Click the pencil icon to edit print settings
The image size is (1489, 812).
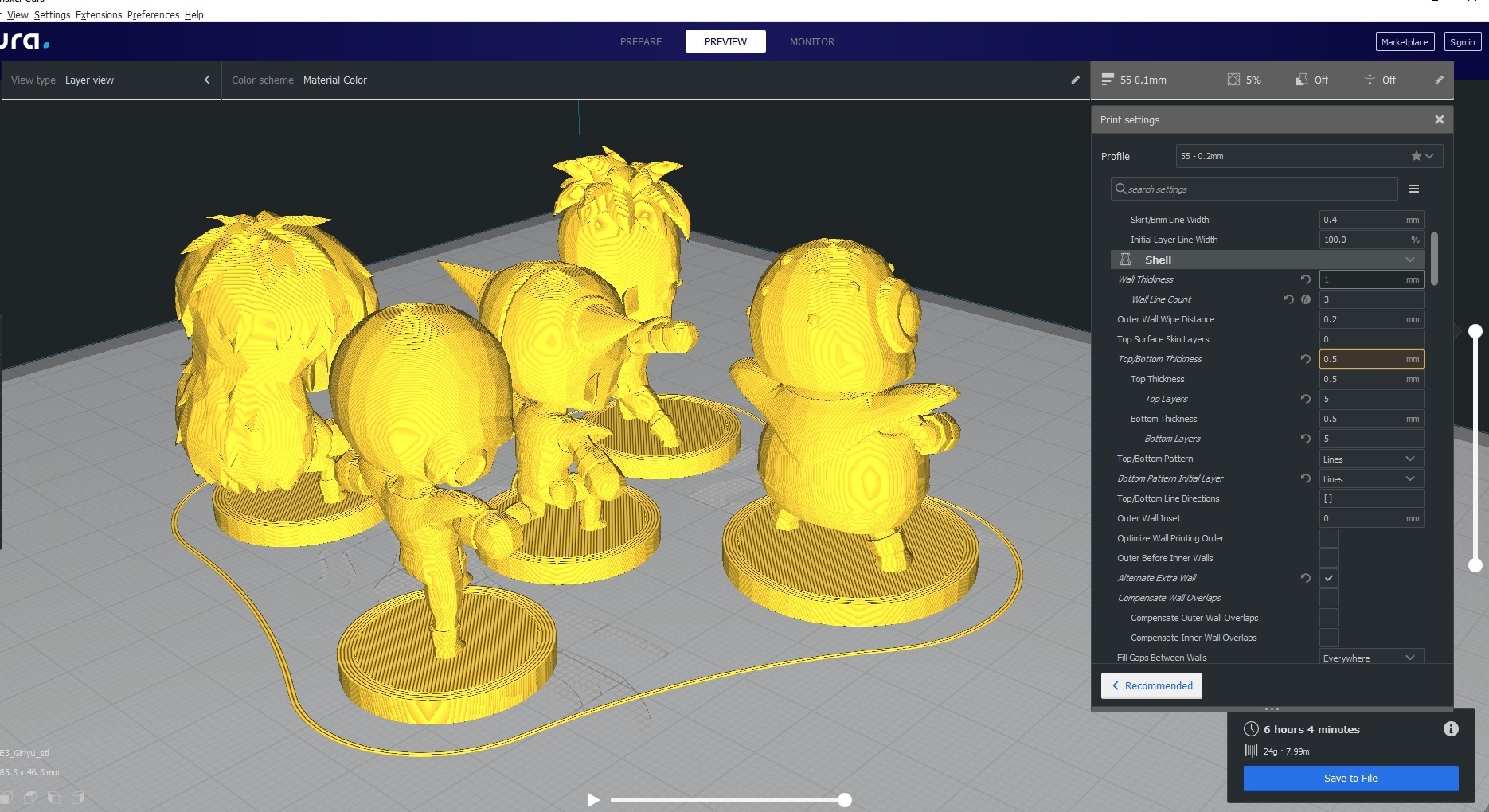(1439, 80)
